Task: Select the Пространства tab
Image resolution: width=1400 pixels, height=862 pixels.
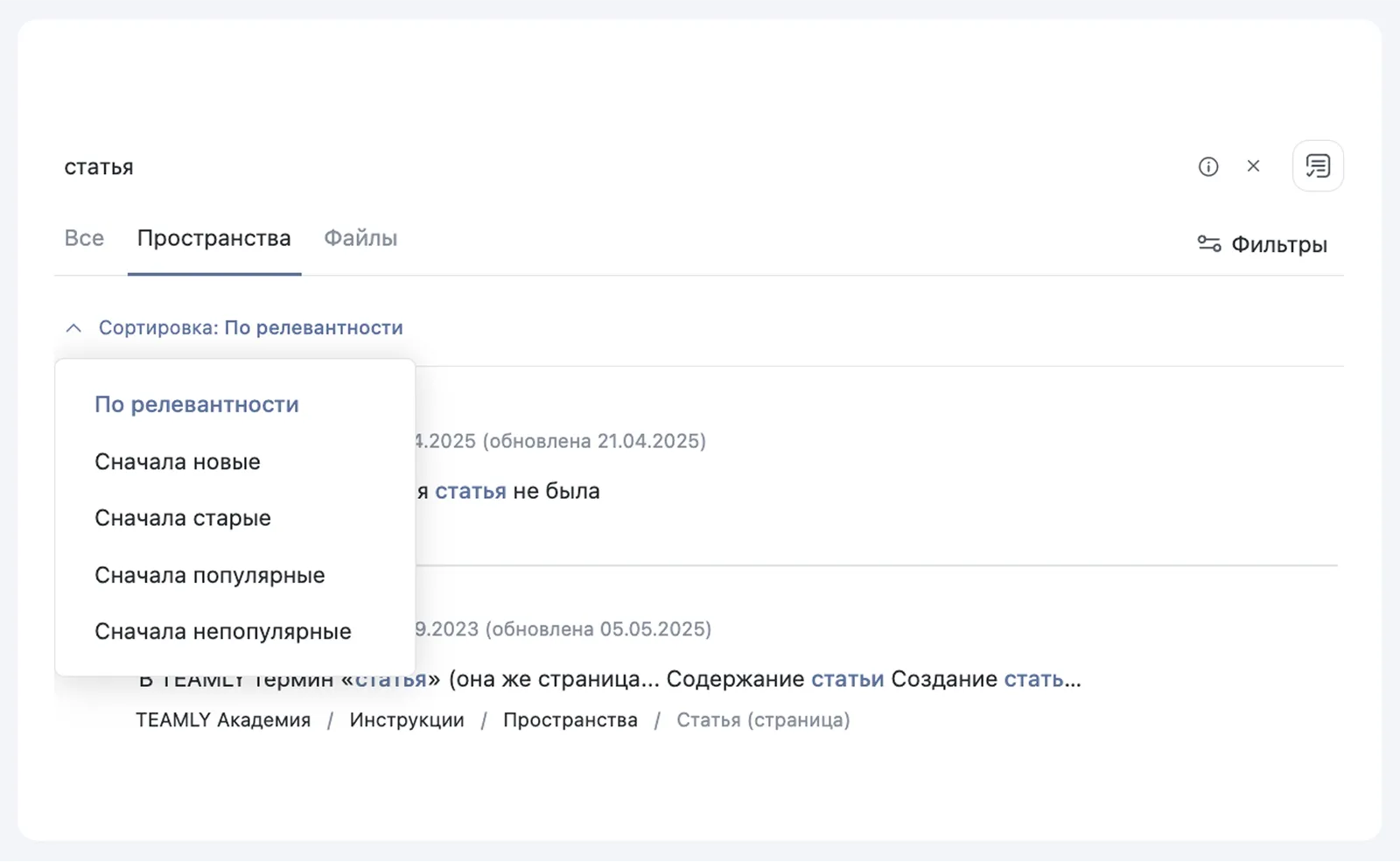Action: pyautogui.click(x=214, y=238)
